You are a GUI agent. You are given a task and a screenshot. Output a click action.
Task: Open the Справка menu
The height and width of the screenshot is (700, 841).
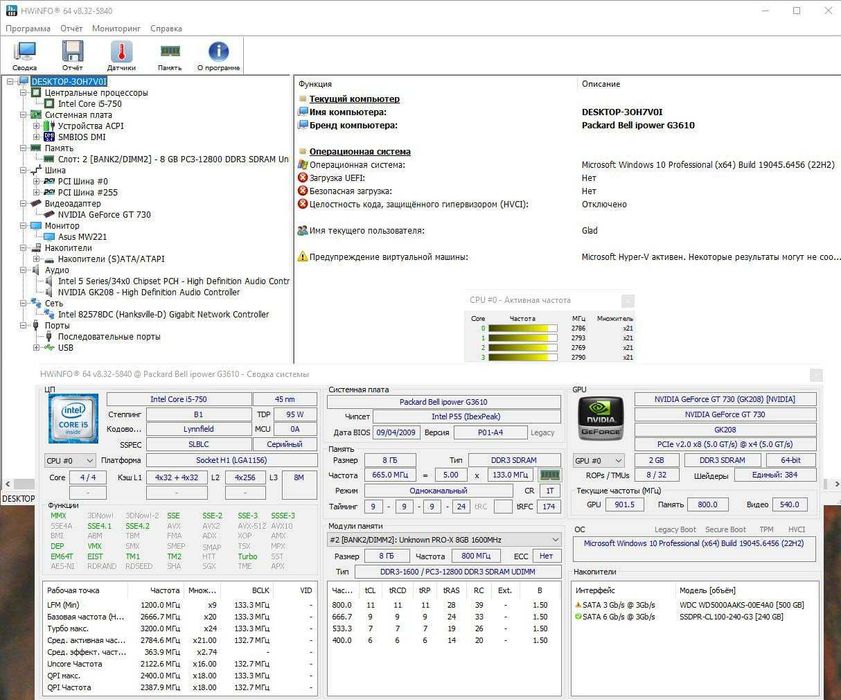click(166, 28)
